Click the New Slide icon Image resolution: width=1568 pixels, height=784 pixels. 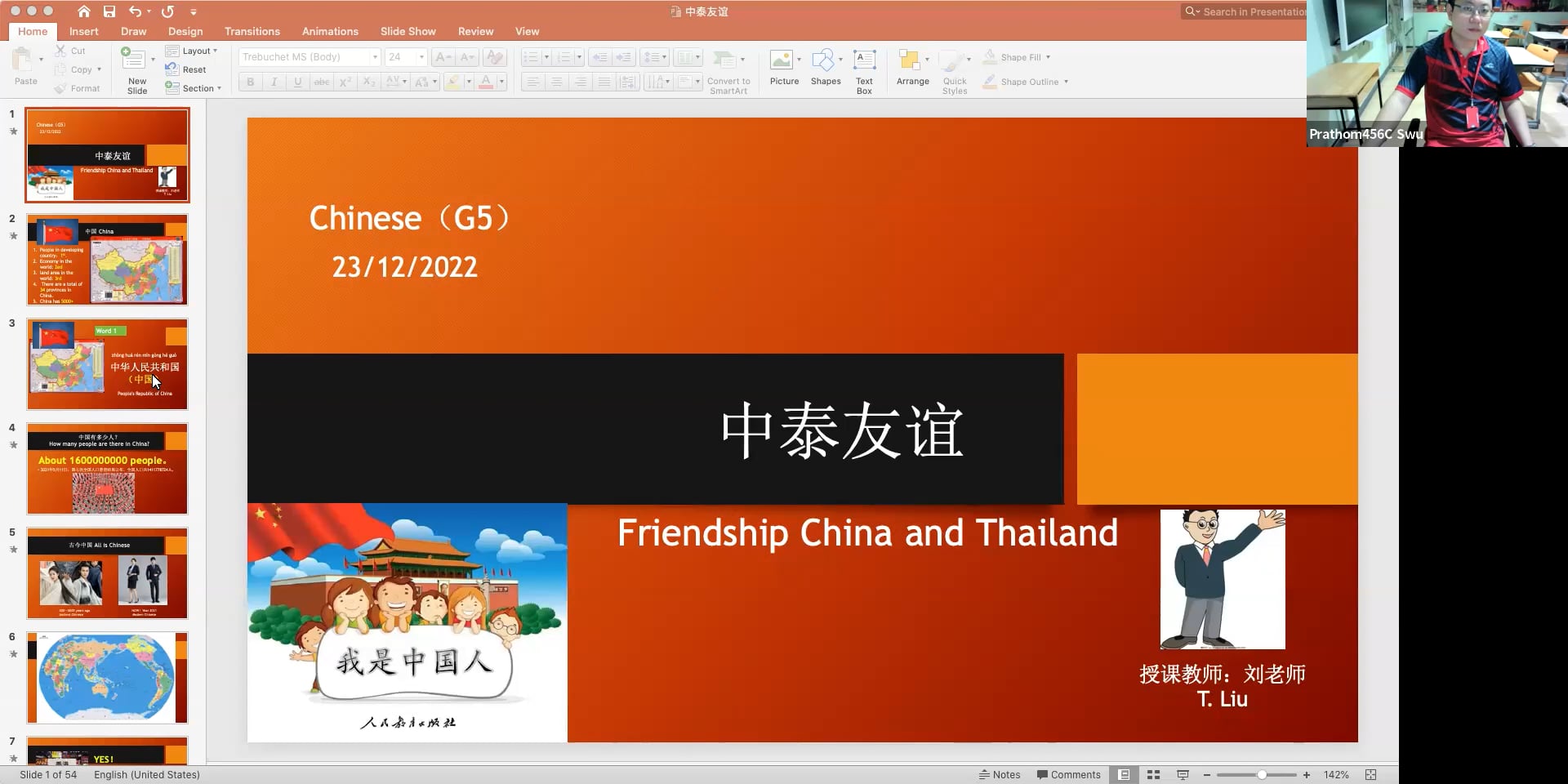click(133, 60)
